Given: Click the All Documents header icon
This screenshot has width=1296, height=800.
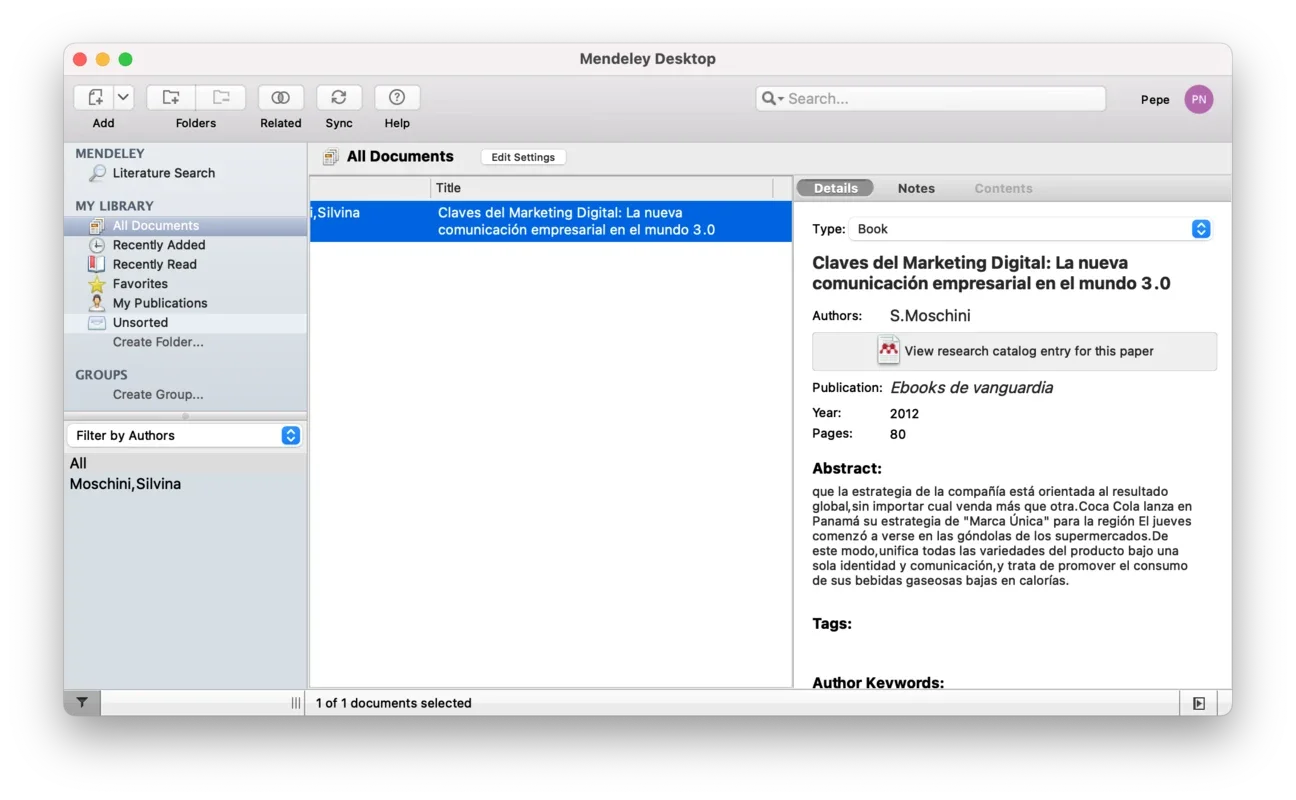Looking at the screenshot, I should point(331,157).
